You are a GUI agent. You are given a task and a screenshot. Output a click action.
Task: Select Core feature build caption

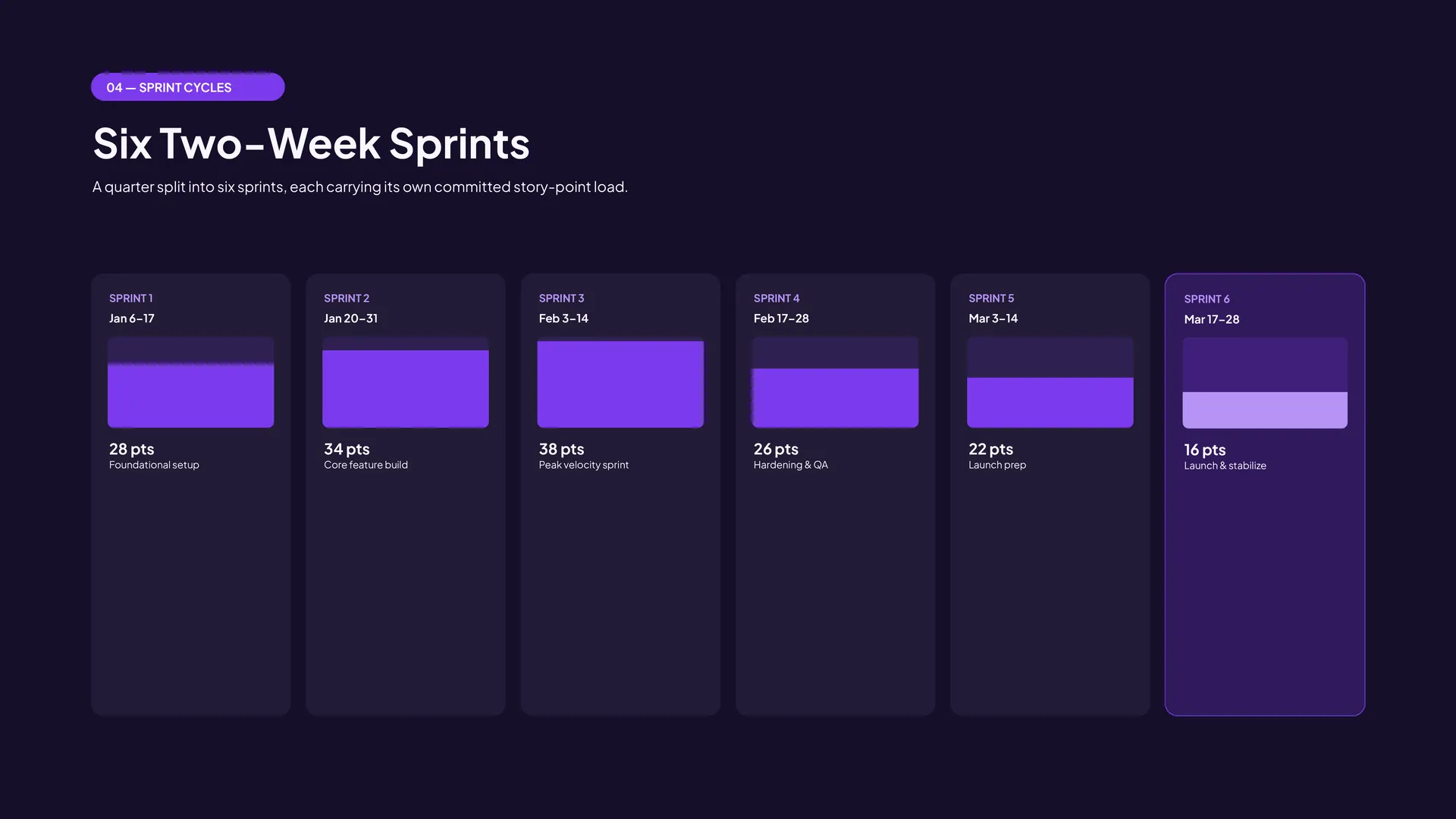366,465
